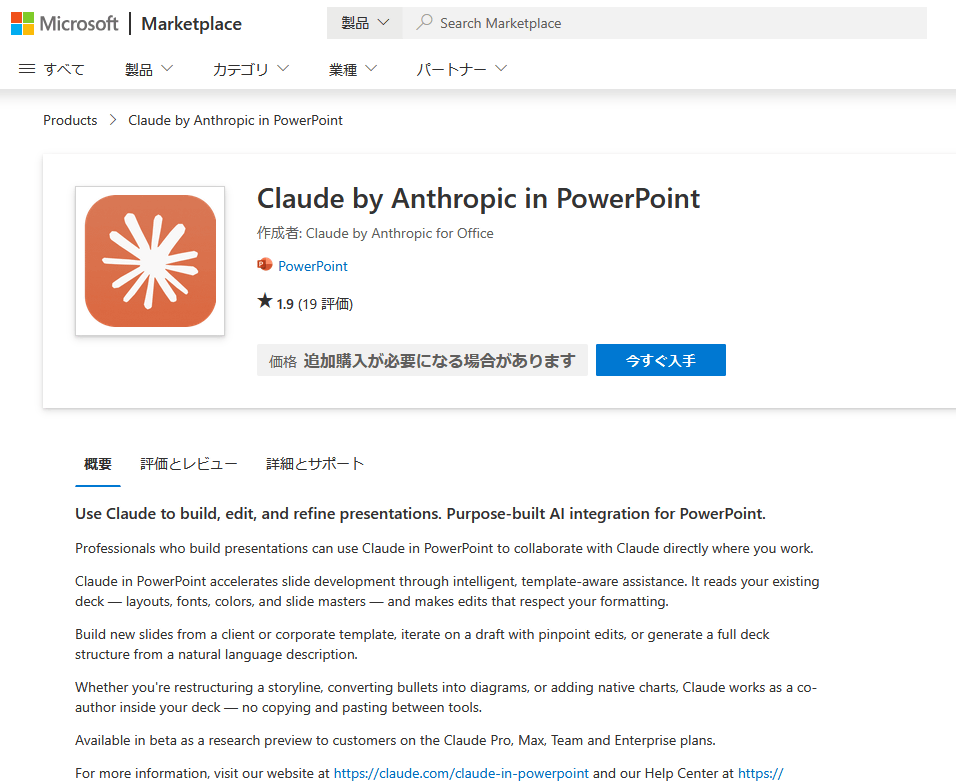Click the Marketplace home title link
The height and width of the screenshot is (784, 956).
point(191,23)
